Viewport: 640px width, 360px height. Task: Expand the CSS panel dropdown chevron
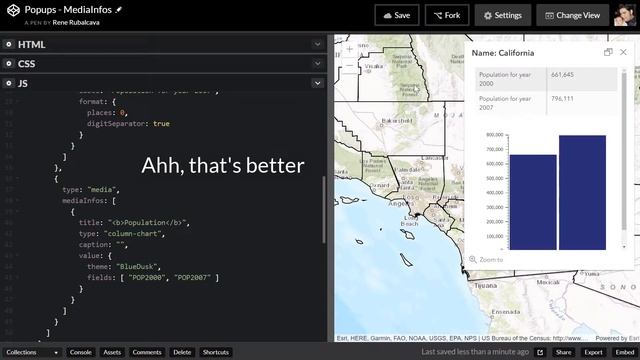tap(317, 64)
